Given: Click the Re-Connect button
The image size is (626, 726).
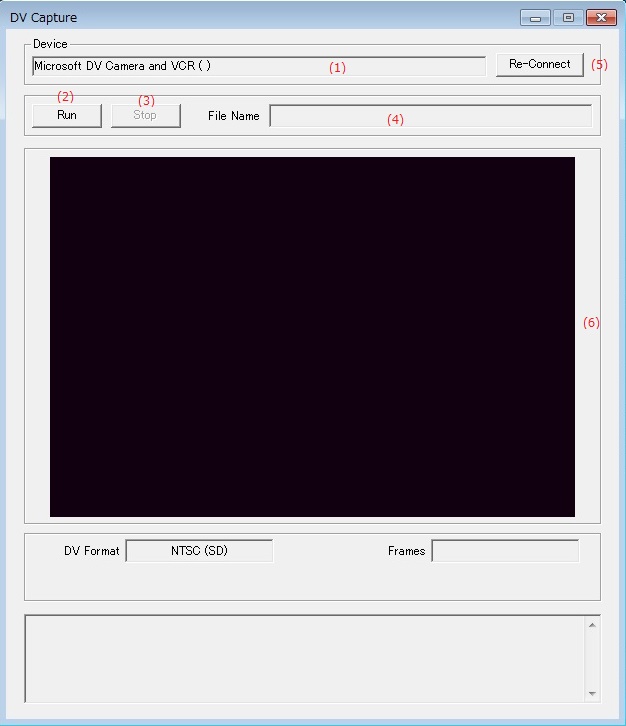Looking at the screenshot, I should (539, 64).
